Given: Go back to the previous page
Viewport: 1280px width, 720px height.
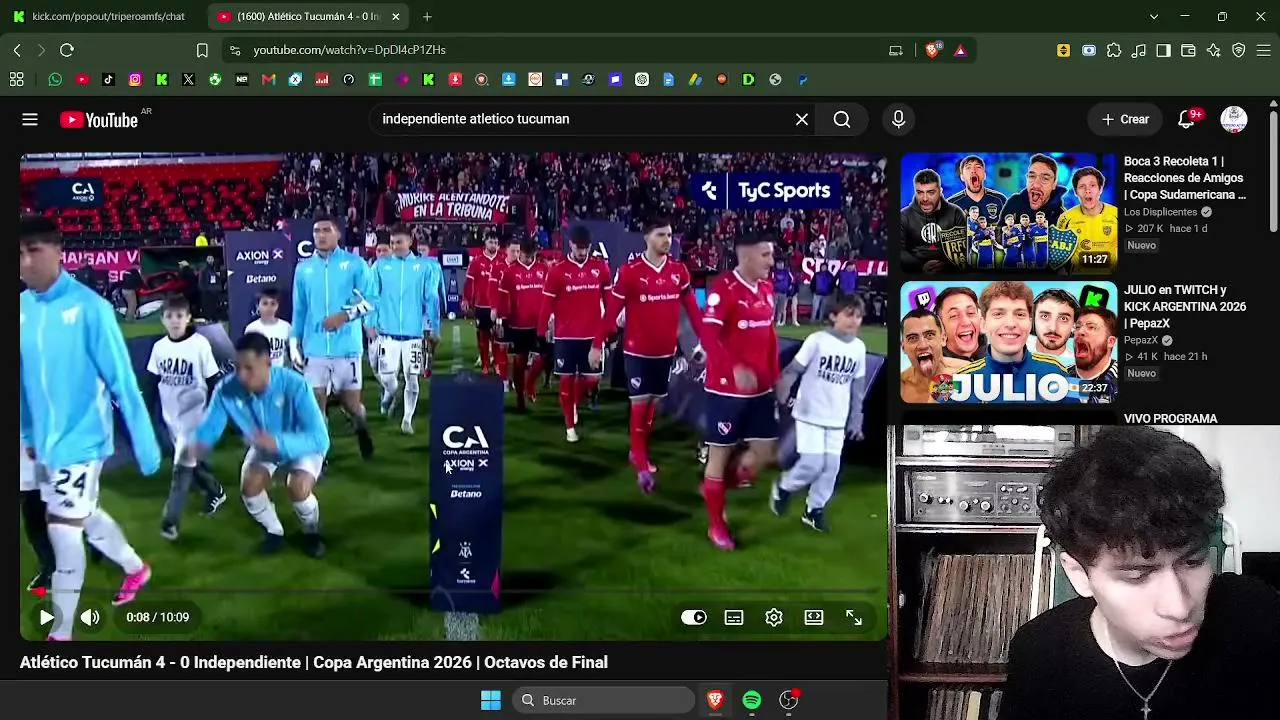Looking at the screenshot, I should pyautogui.click(x=17, y=50).
